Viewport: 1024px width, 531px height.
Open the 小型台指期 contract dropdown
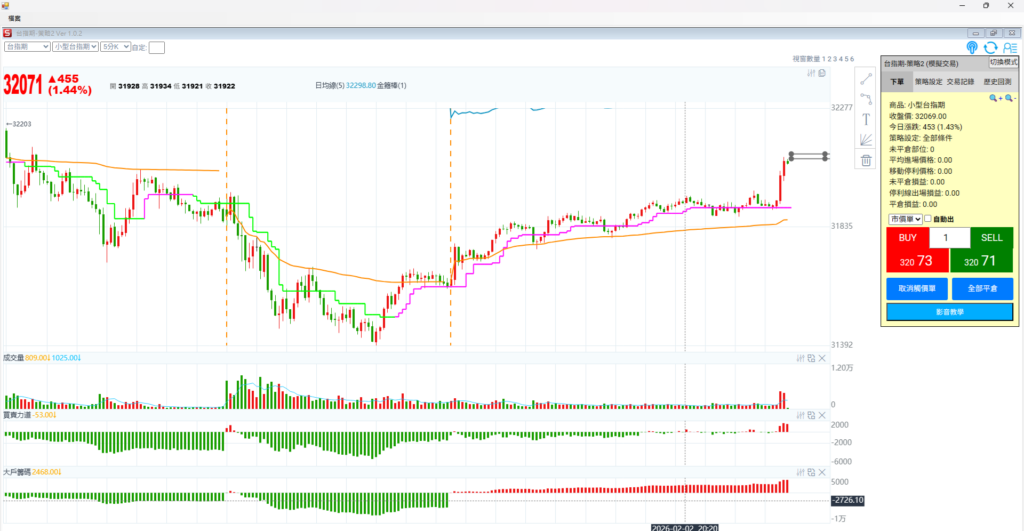coord(75,46)
